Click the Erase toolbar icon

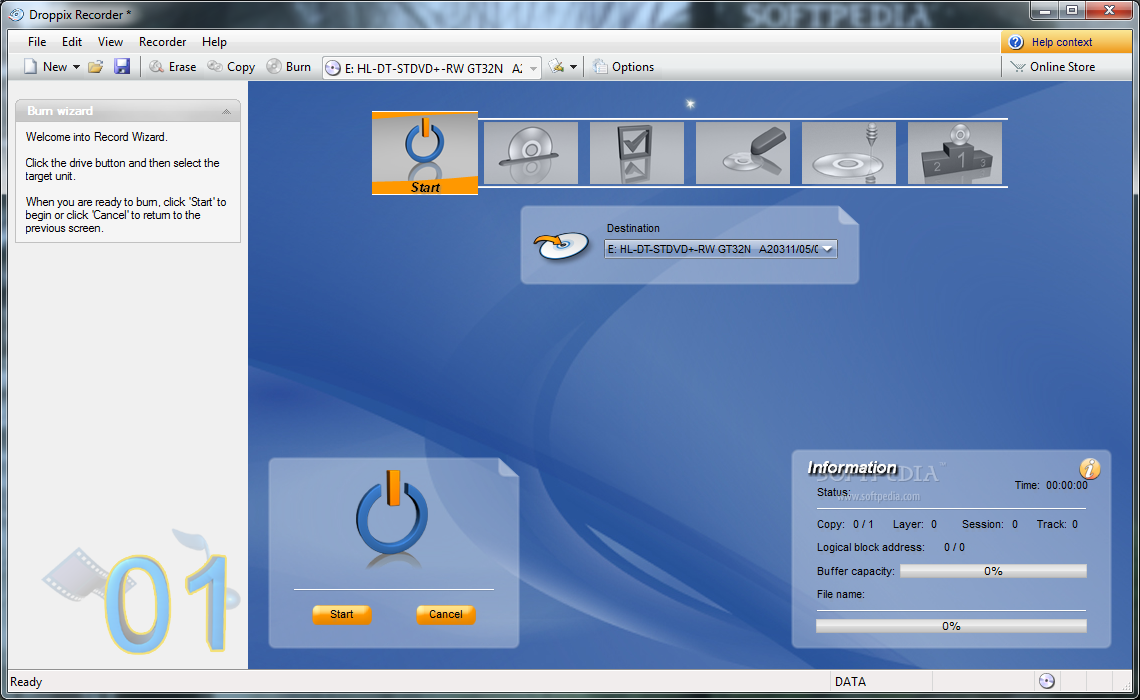tap(156, 67)
